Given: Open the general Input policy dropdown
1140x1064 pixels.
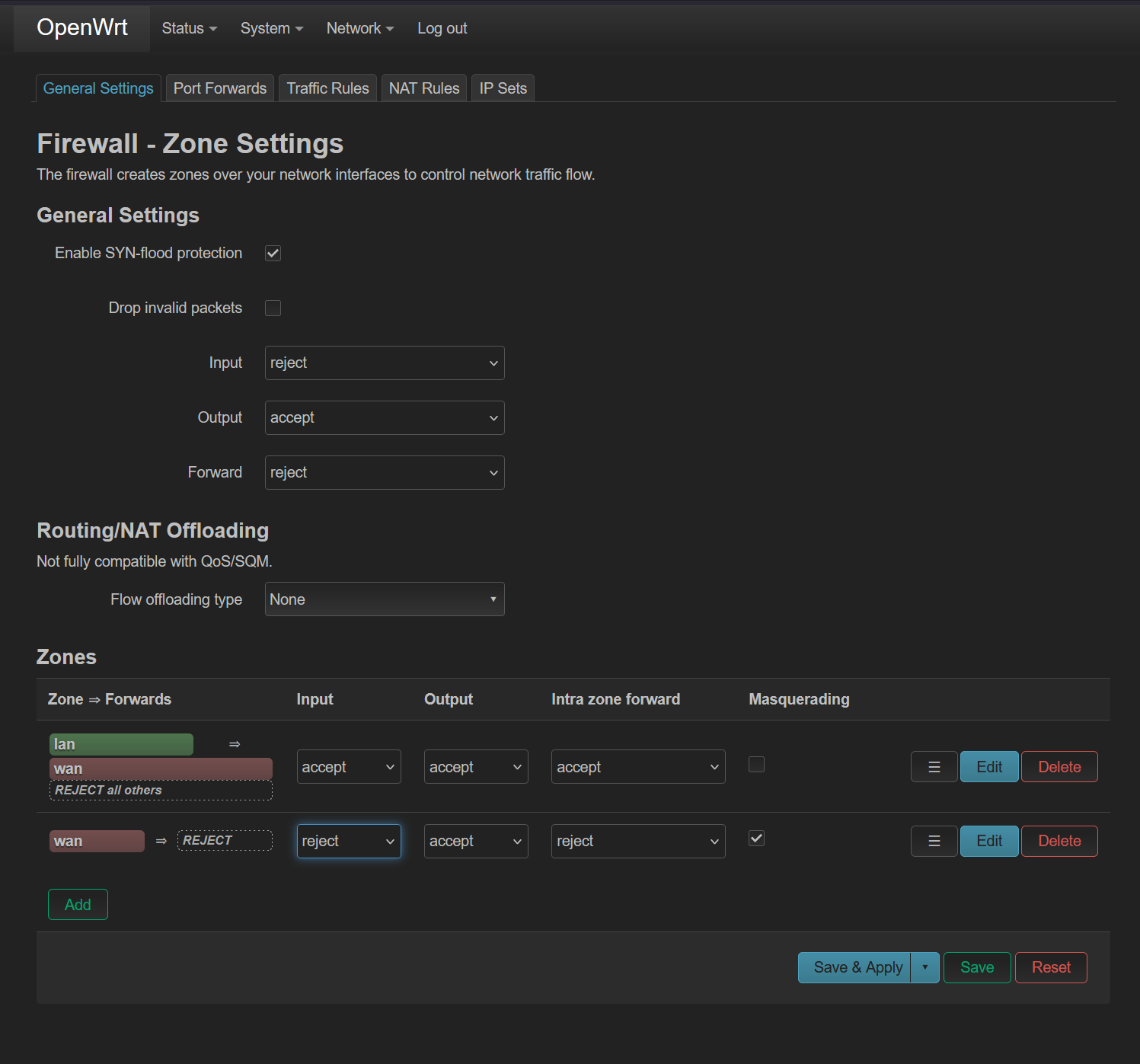Looking at the screenshot, I should point(385,363).
